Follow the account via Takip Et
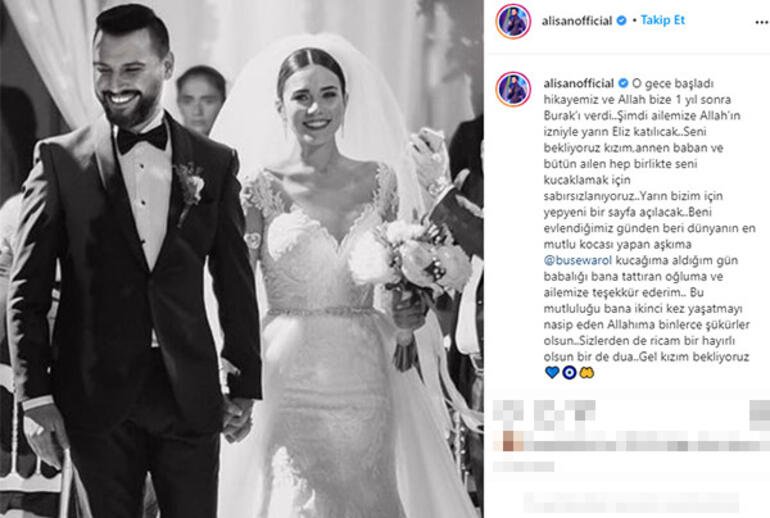Image resolution: width=770 pixels, height=518 pixels. click(662, 20)
